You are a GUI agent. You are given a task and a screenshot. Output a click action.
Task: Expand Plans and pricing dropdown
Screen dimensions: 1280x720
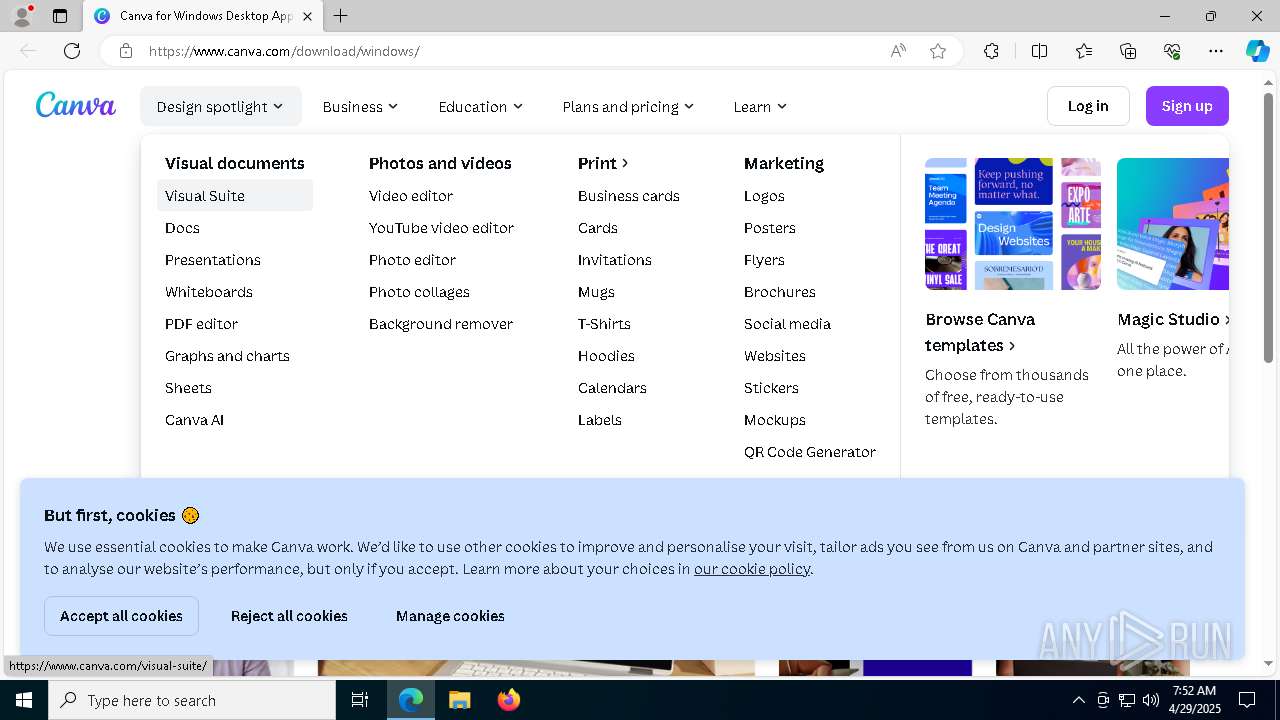point(628,106)
